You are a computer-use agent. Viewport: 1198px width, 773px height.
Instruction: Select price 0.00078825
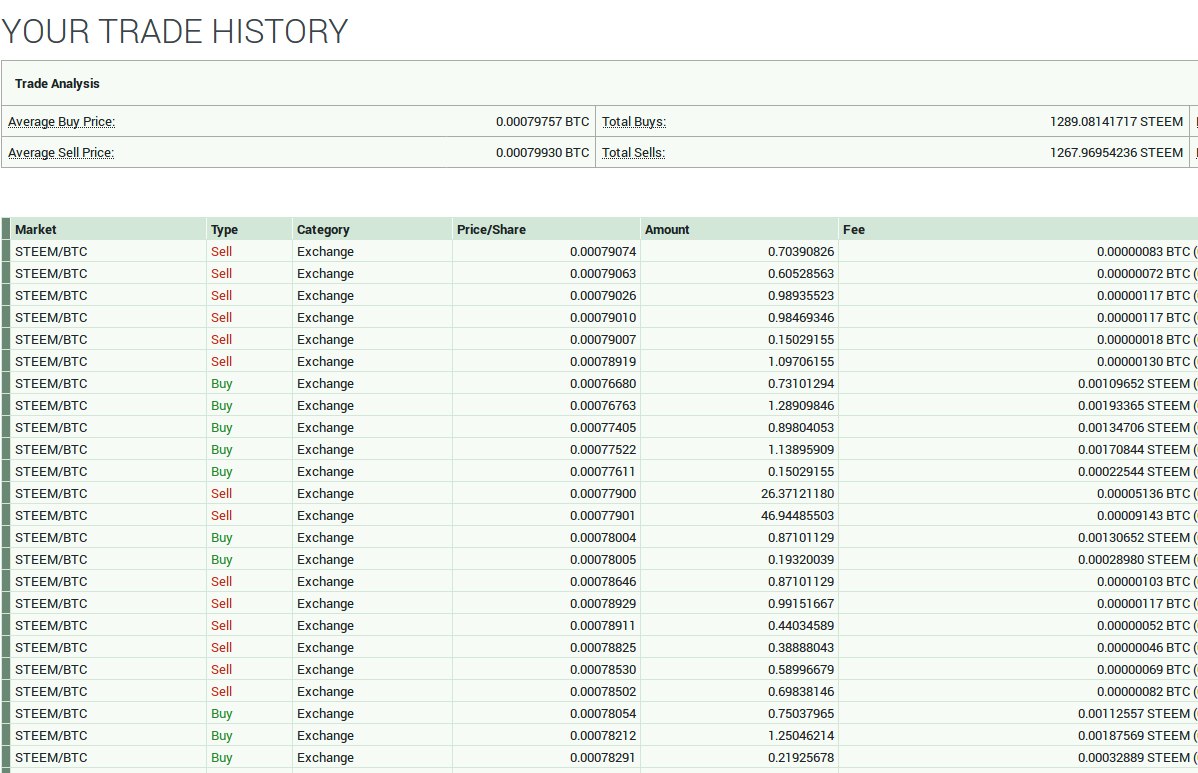(603, 648)
